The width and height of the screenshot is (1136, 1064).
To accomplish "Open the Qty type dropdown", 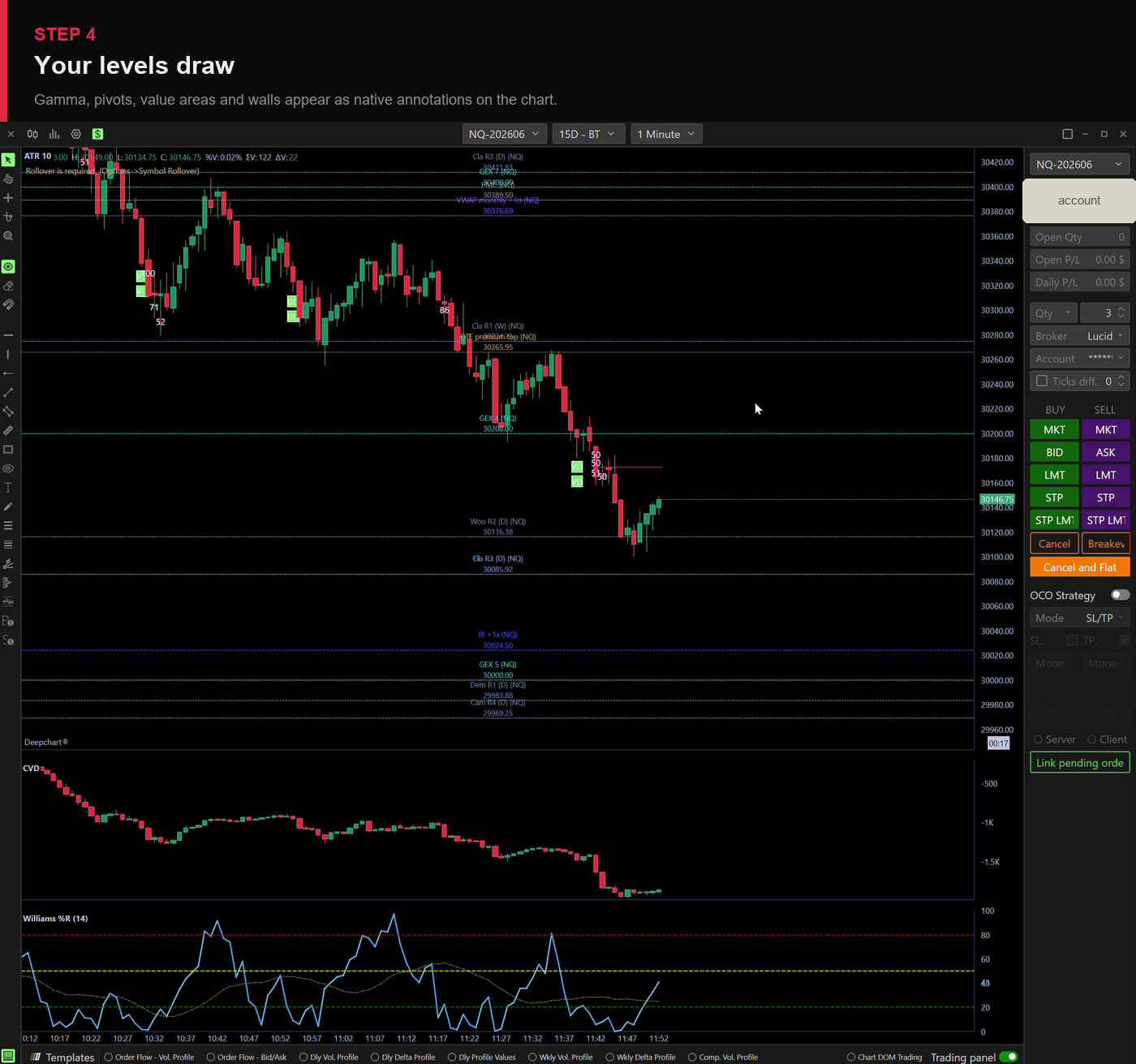I will pos(1053,312).
